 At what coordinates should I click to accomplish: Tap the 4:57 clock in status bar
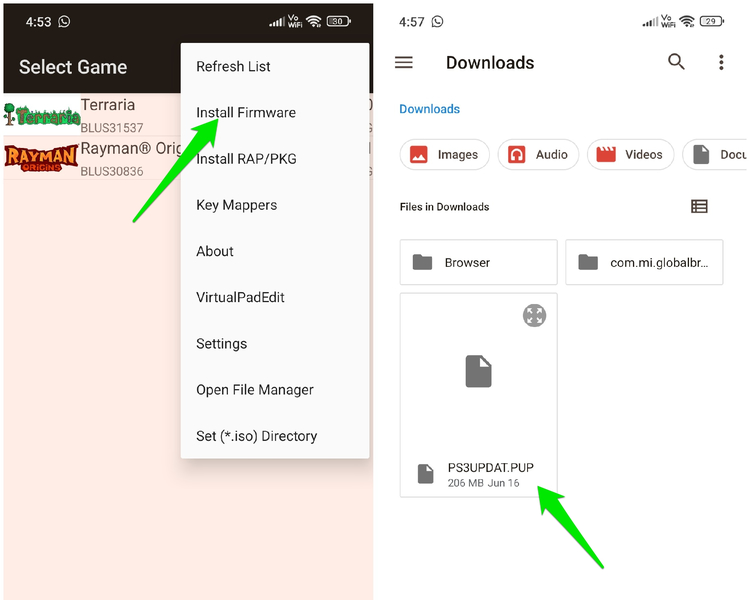(x=411, y=22)
